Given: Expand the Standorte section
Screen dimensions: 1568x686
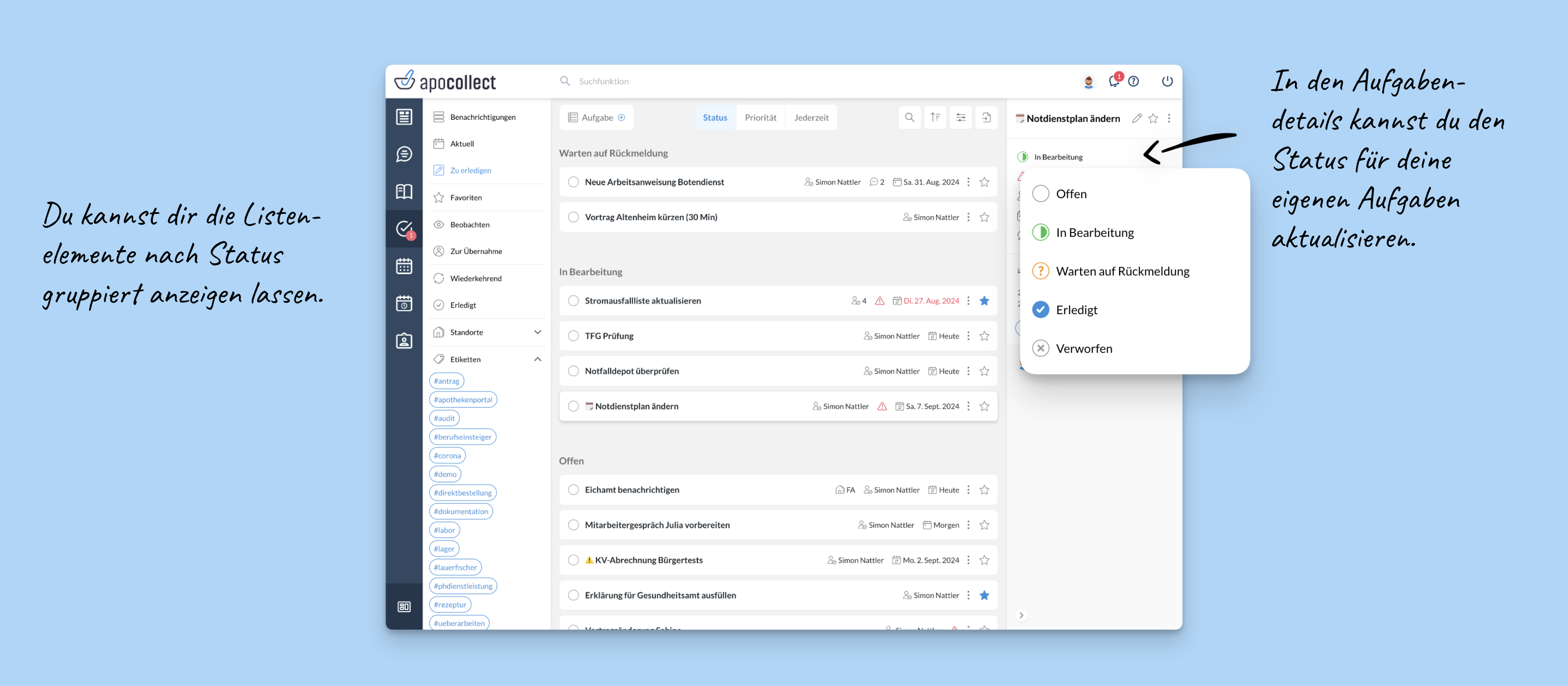Looking at the screenshot, I should (x=538, y=332).
